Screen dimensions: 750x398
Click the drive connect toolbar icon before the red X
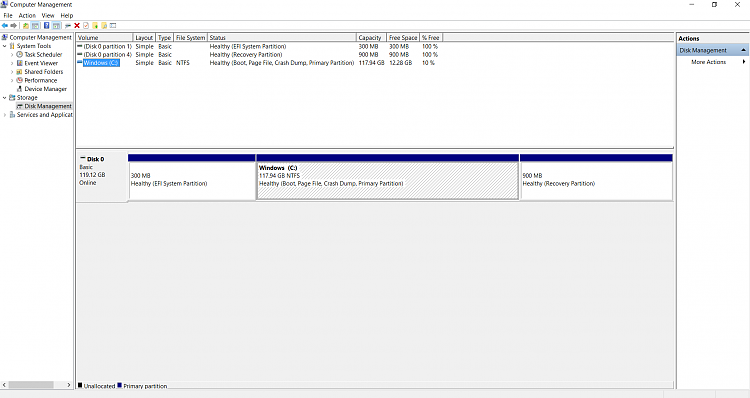click(x=68, y=26)
